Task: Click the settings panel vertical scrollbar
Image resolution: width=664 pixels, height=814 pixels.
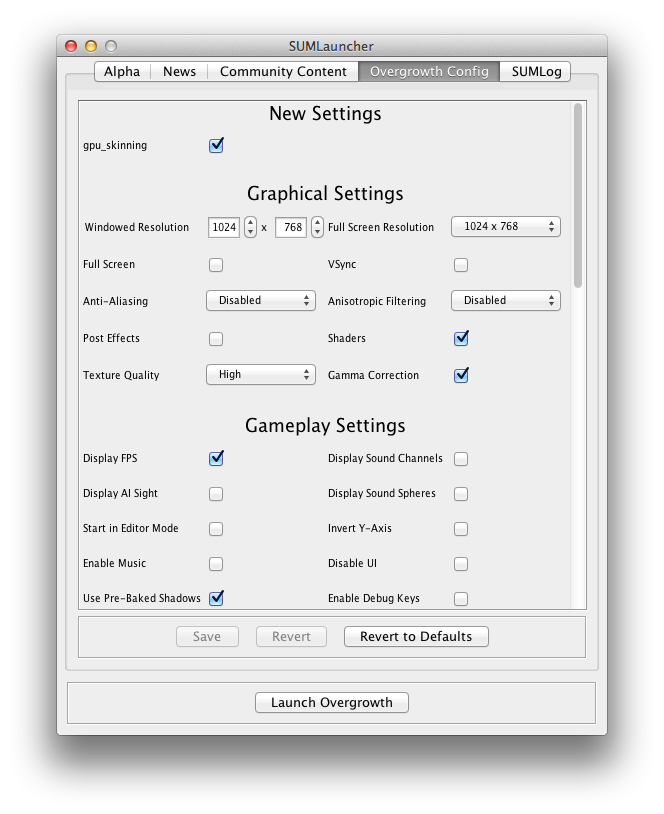Action: coord(578,195)
